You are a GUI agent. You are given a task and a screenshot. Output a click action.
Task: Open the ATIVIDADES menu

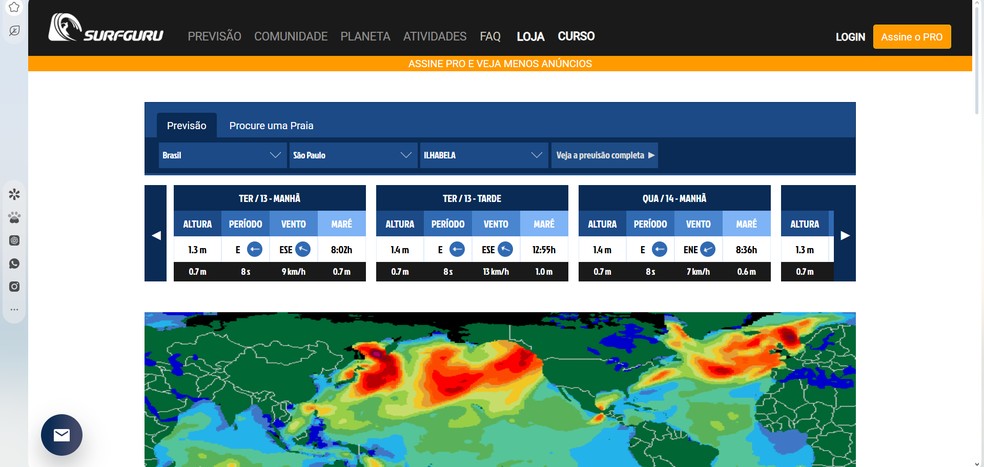[435, 36]
